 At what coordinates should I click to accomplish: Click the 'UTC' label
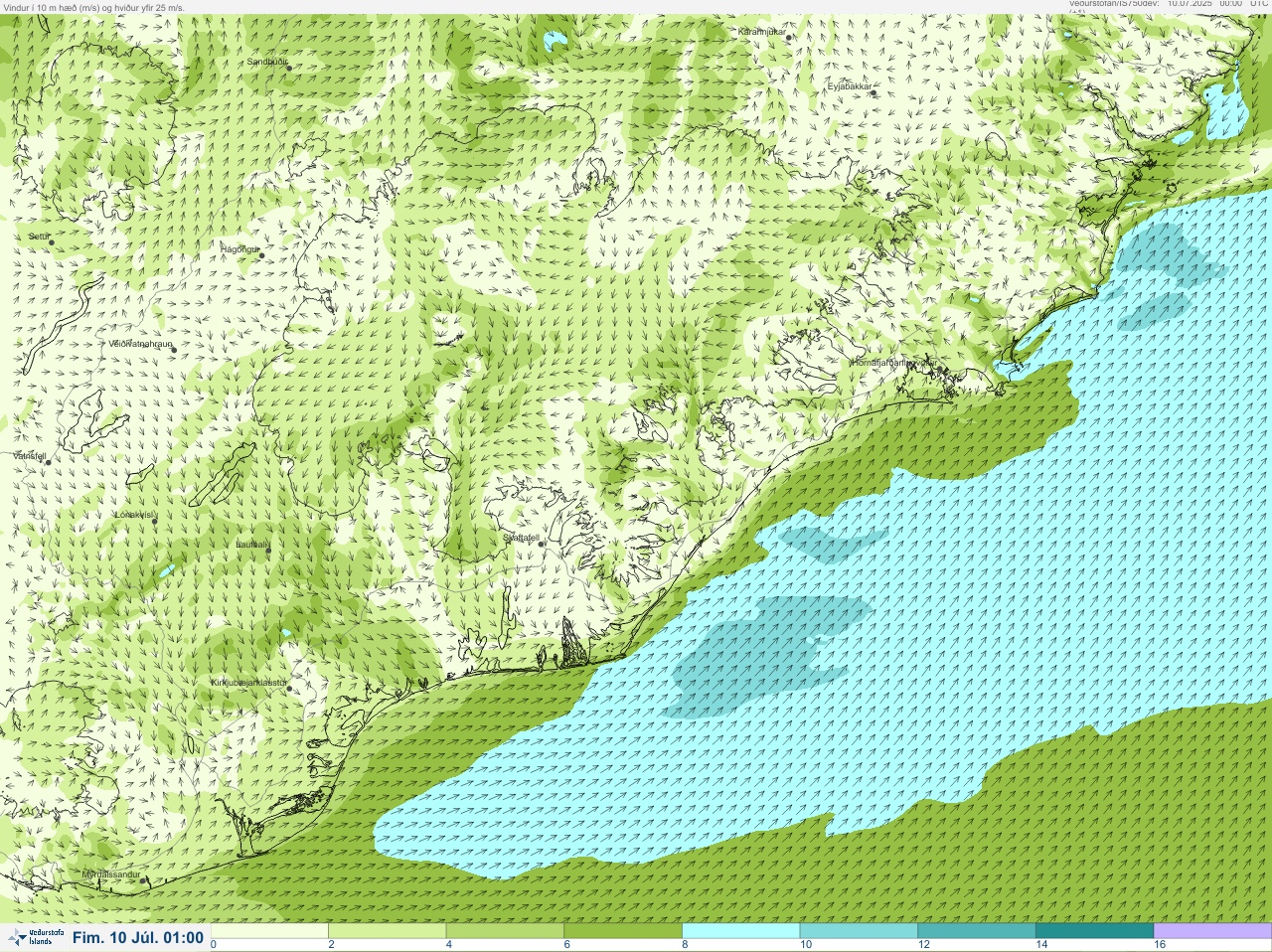tap(1258, 4)
